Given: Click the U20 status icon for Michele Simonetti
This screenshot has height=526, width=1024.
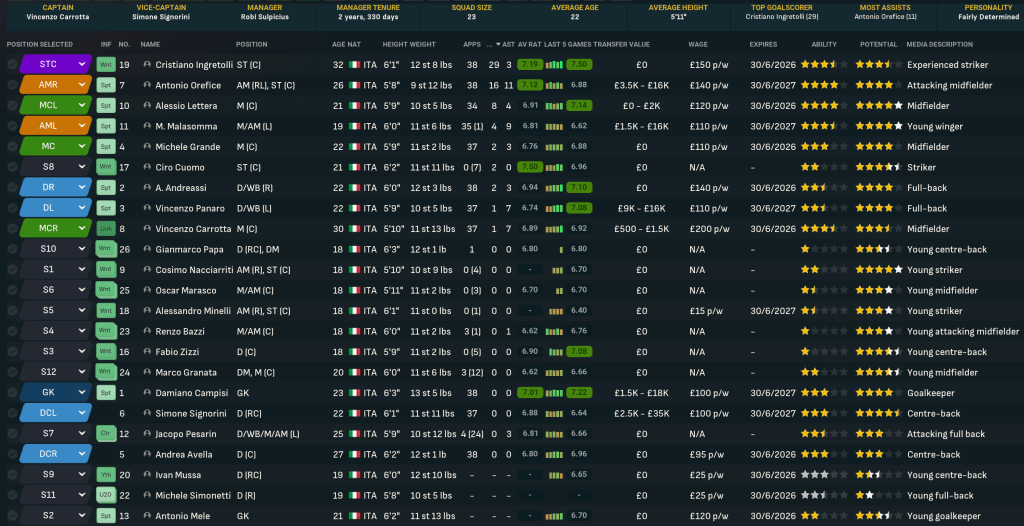Looking at the screenshot, I should pos(105,495).
